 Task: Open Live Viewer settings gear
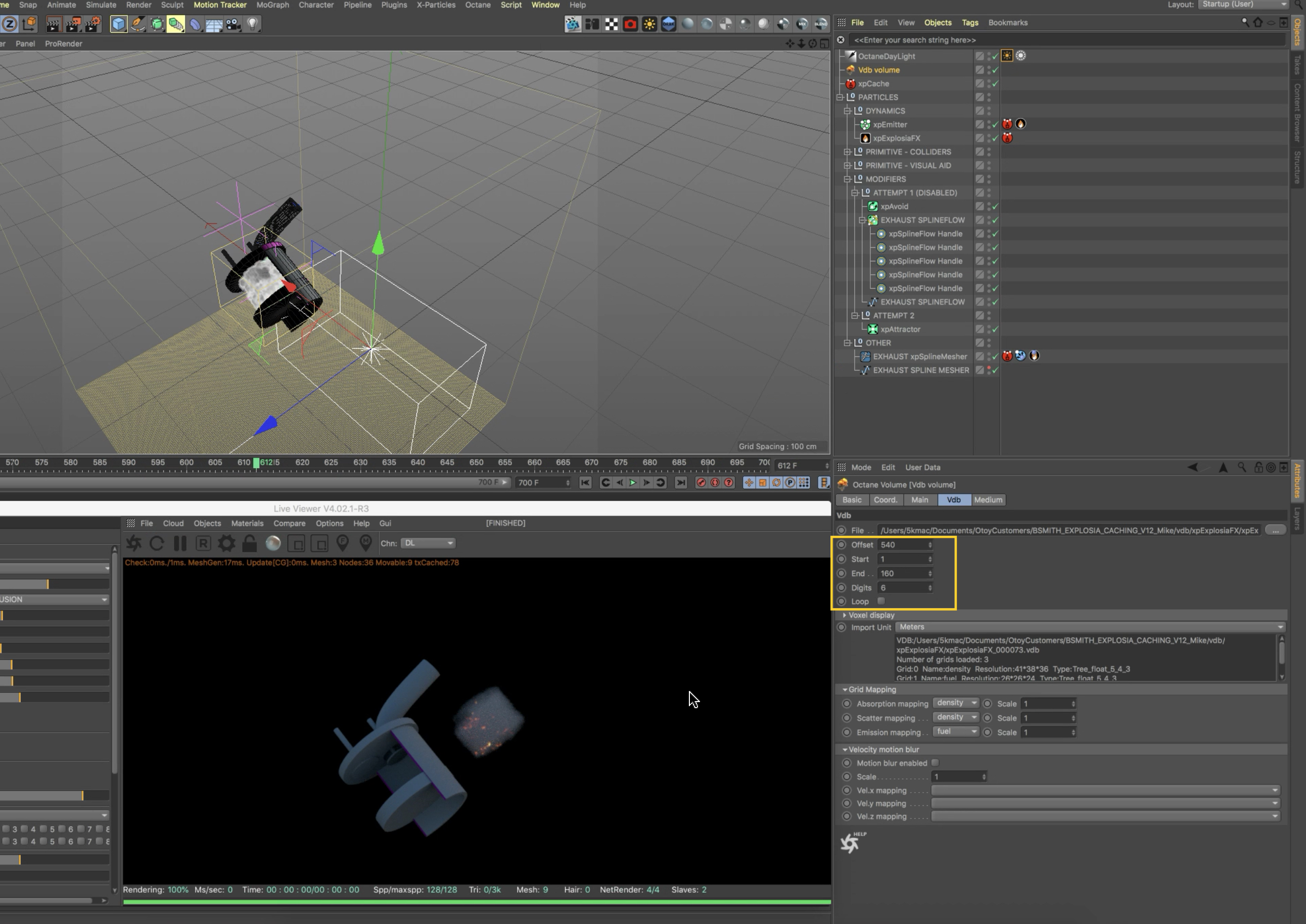[x=226, y=543]
